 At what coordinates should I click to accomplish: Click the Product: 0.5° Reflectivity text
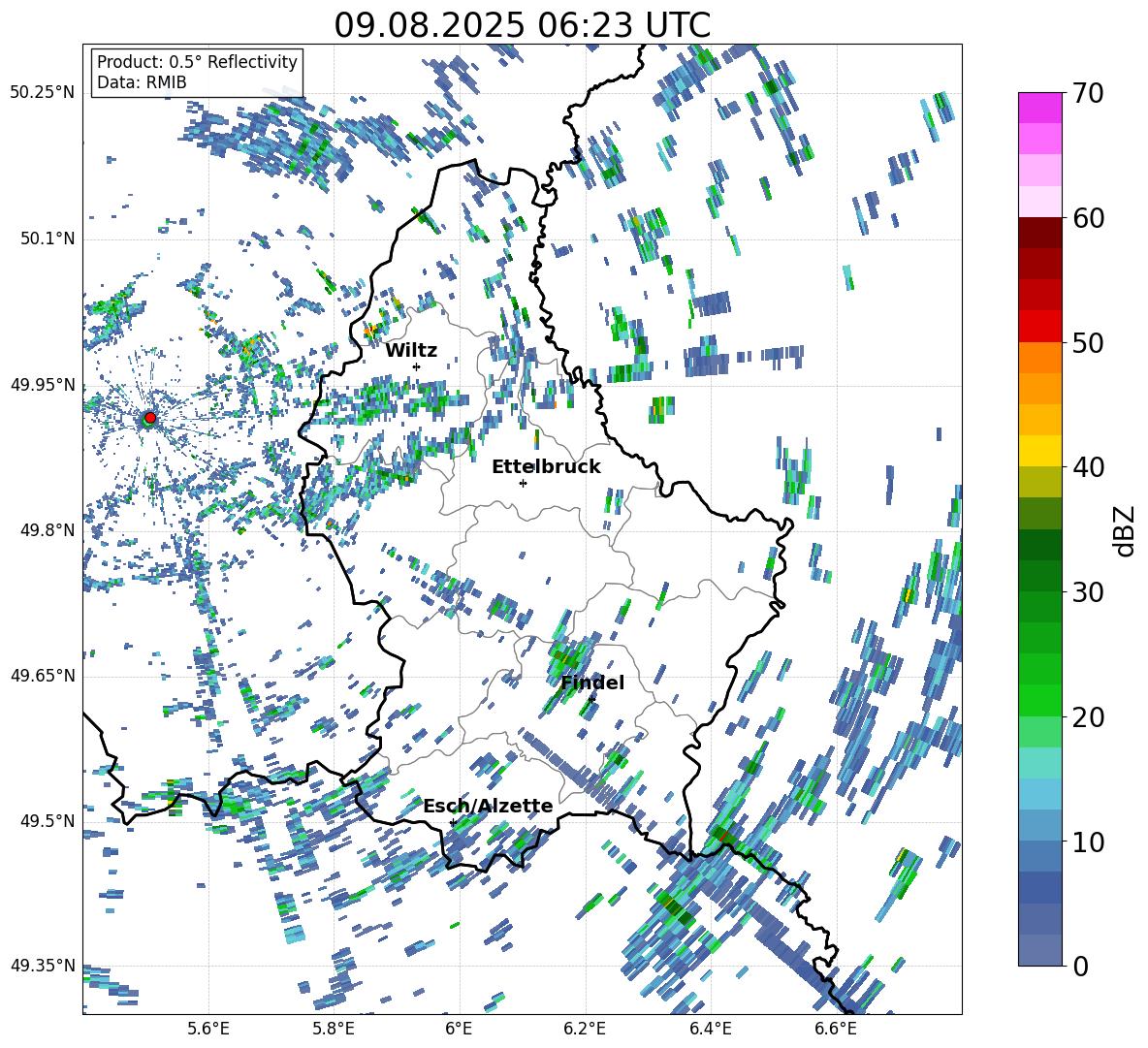coord(197,61)
